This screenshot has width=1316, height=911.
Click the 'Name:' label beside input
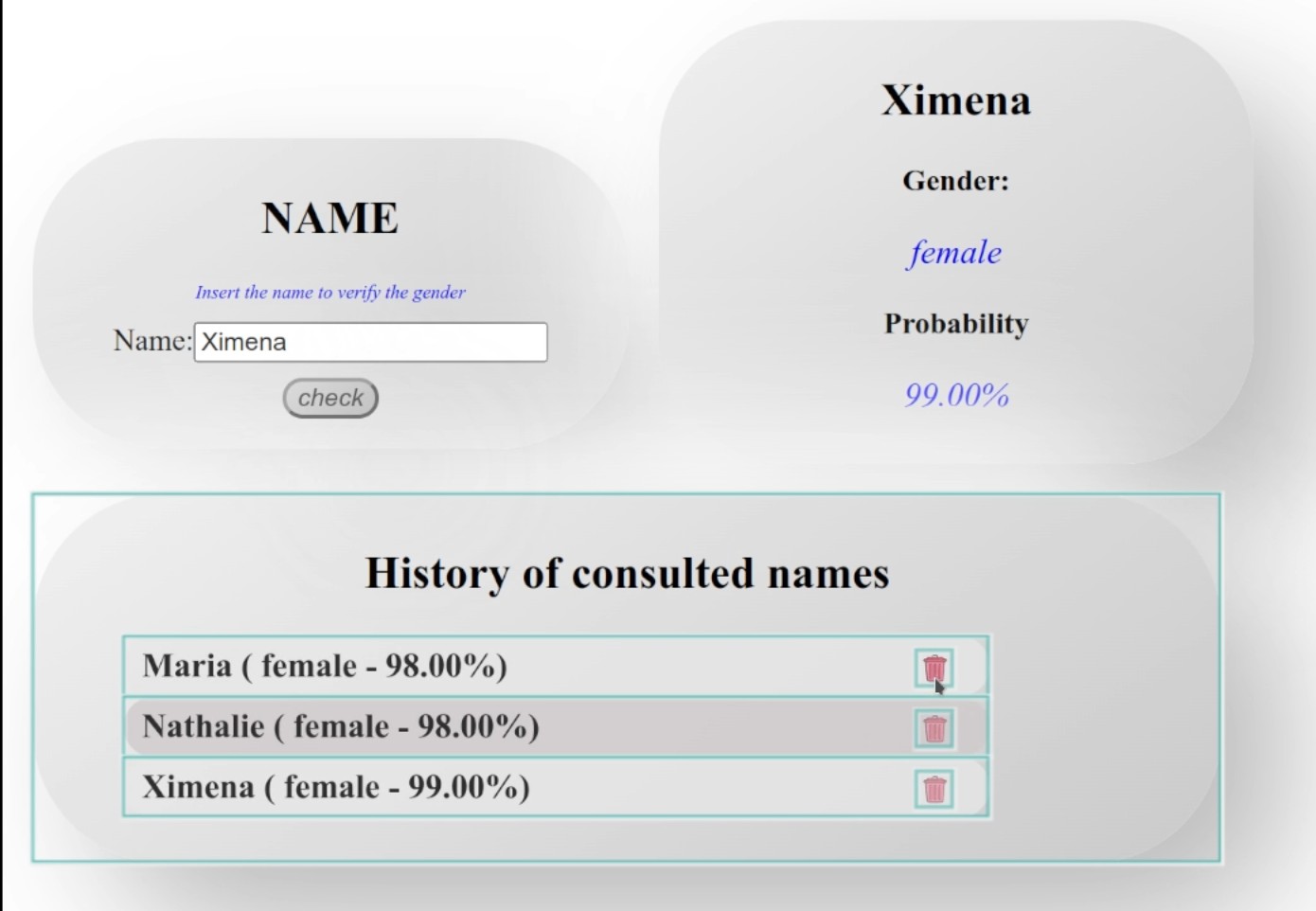[151, 341]
